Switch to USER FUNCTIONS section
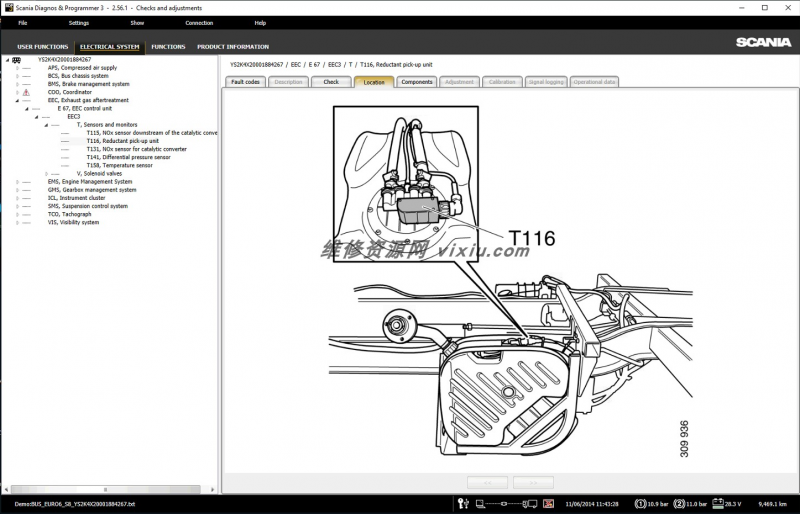This screenshot has height=514, width=800. 42,46
